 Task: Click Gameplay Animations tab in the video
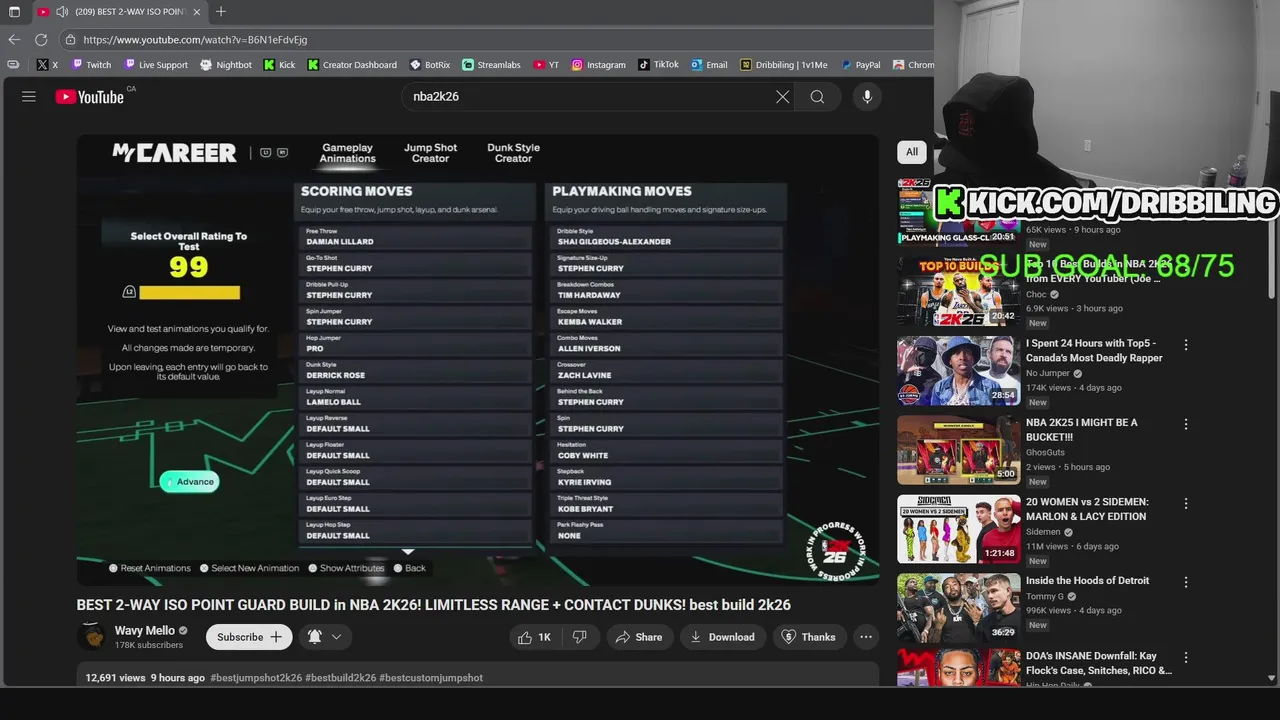347,153
